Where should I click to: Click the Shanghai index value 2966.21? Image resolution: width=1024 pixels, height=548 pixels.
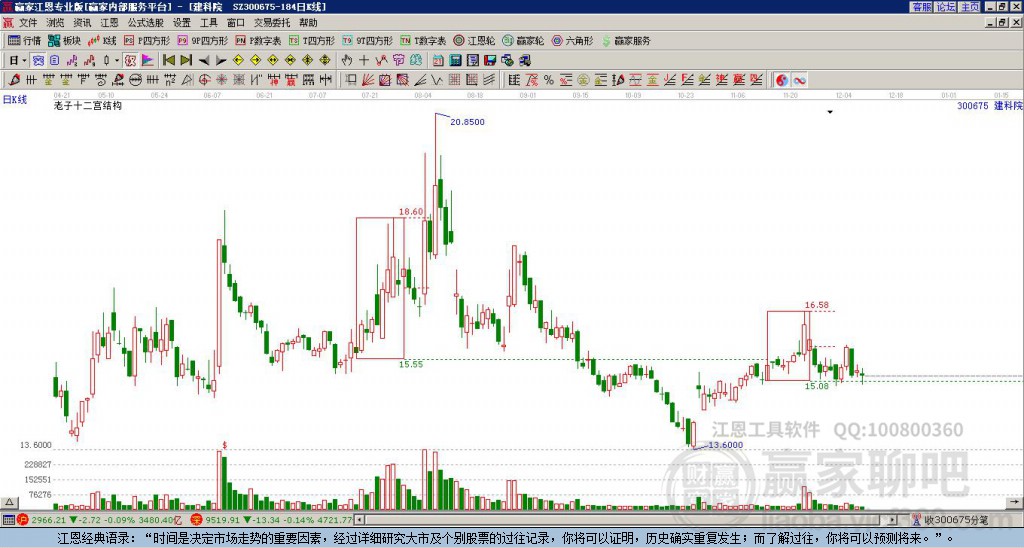click(48, 520)
